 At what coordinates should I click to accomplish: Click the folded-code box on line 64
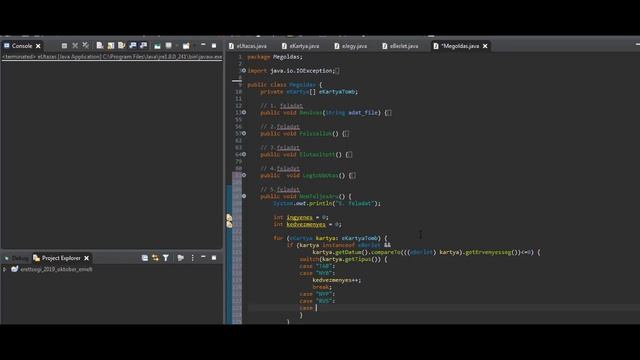coord(349,155)
